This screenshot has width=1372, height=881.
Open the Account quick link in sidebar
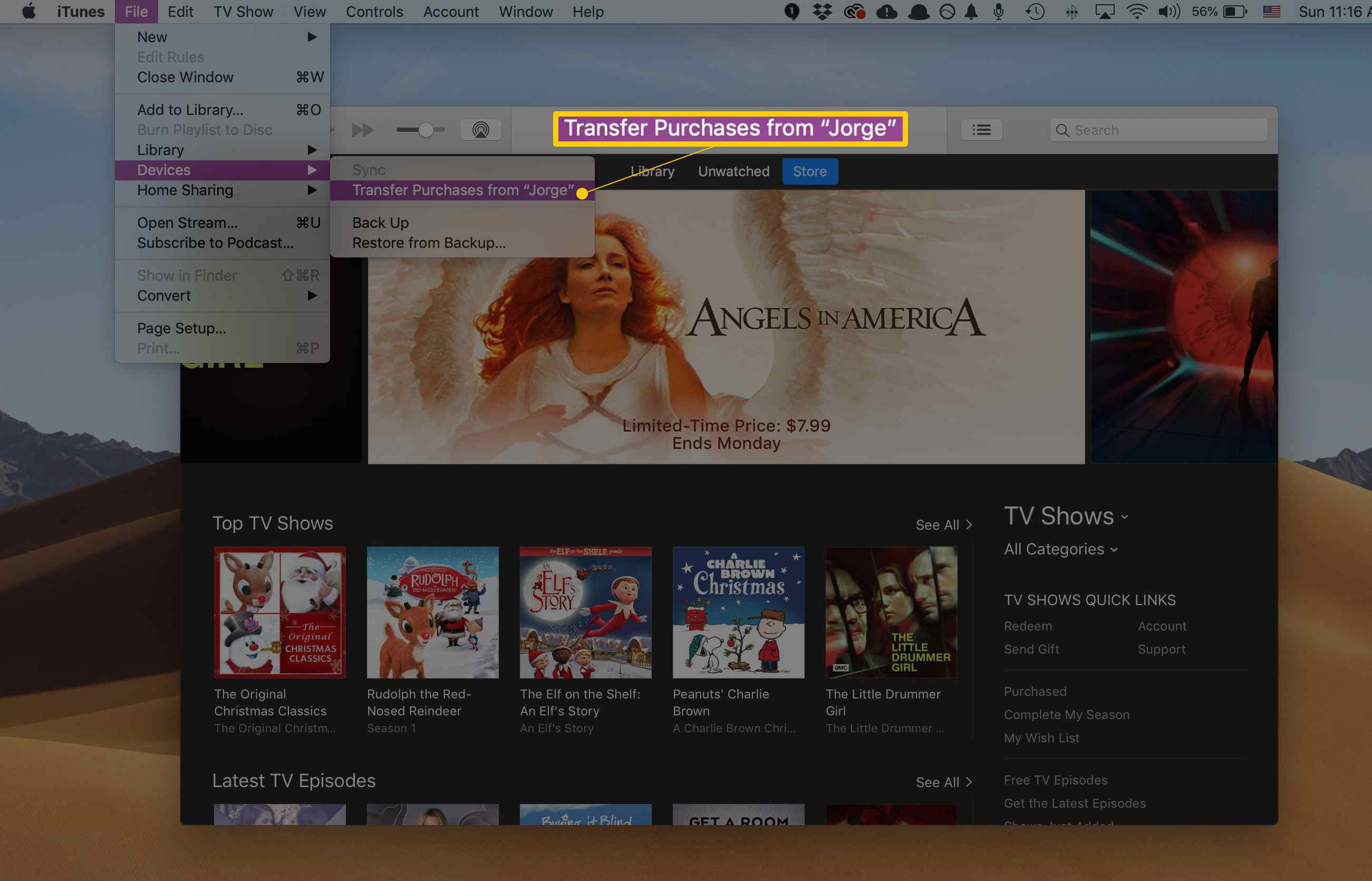[1162, 626]
